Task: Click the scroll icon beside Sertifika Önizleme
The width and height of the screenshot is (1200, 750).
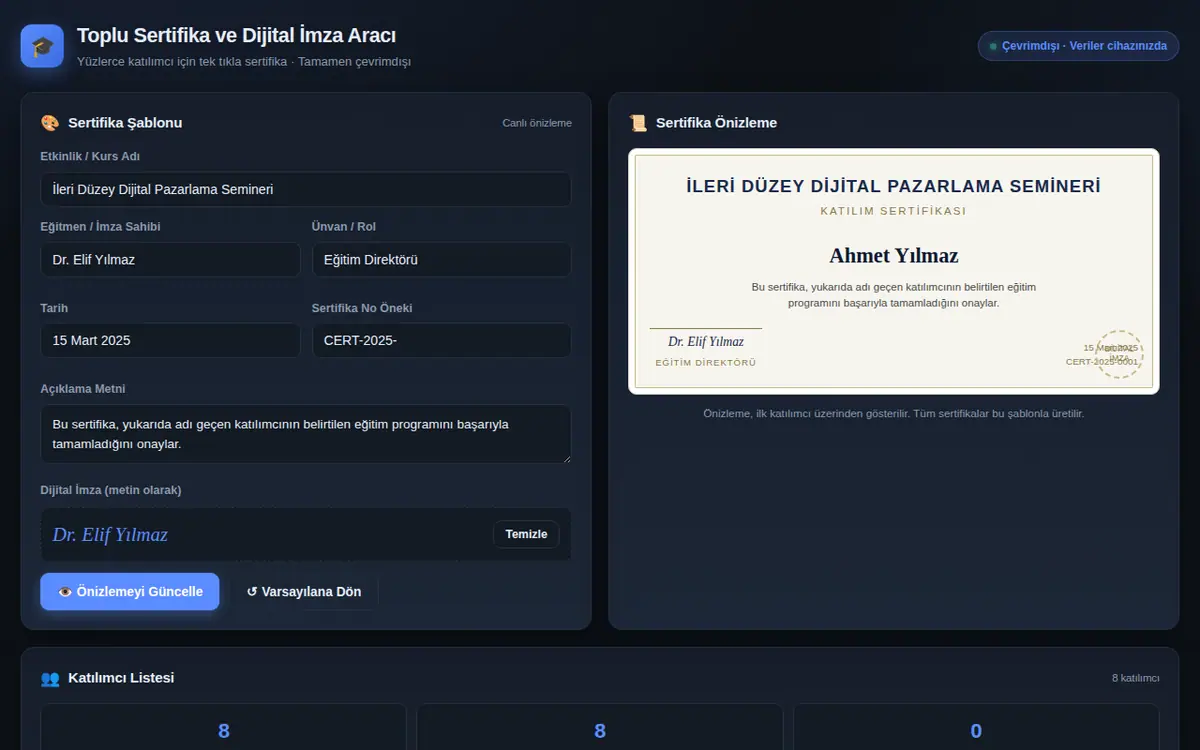Action: 638,123
